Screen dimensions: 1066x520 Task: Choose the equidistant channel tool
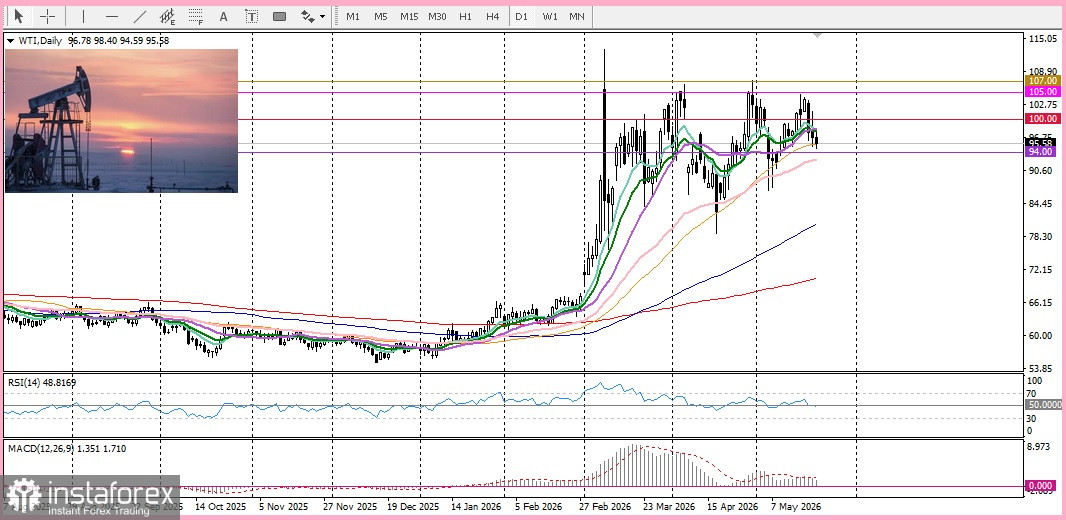[x=167, y=16]
